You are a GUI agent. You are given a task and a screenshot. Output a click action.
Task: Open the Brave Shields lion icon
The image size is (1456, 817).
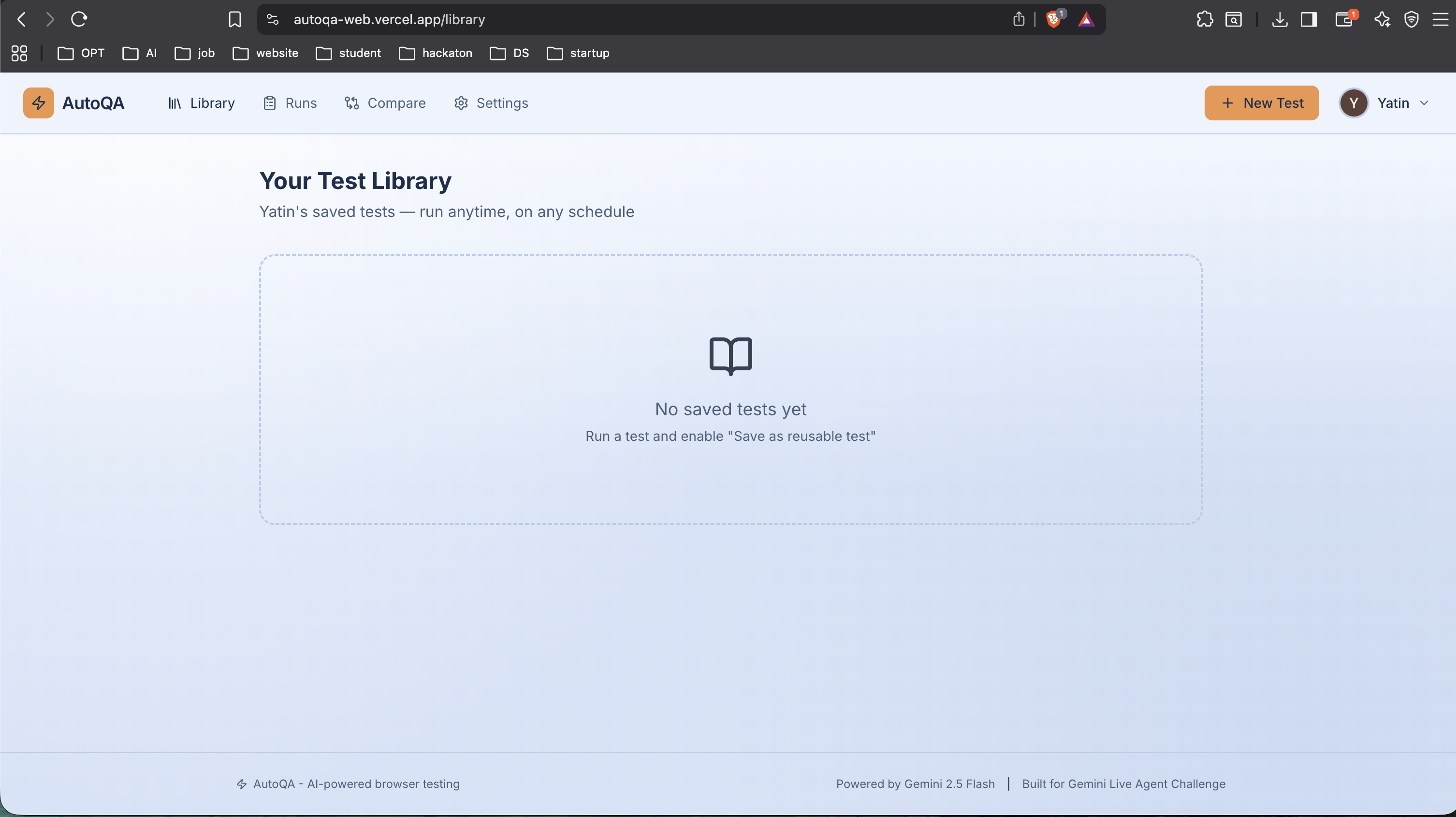1053,20
